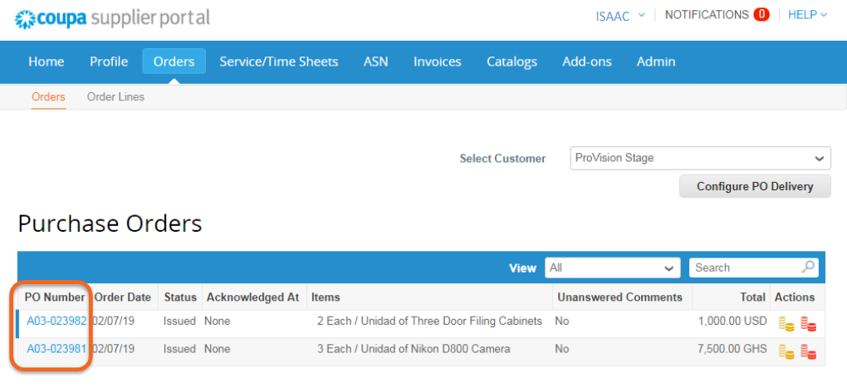Expand the HELP menu
The image size is (847, 388).
click(808, 15)
